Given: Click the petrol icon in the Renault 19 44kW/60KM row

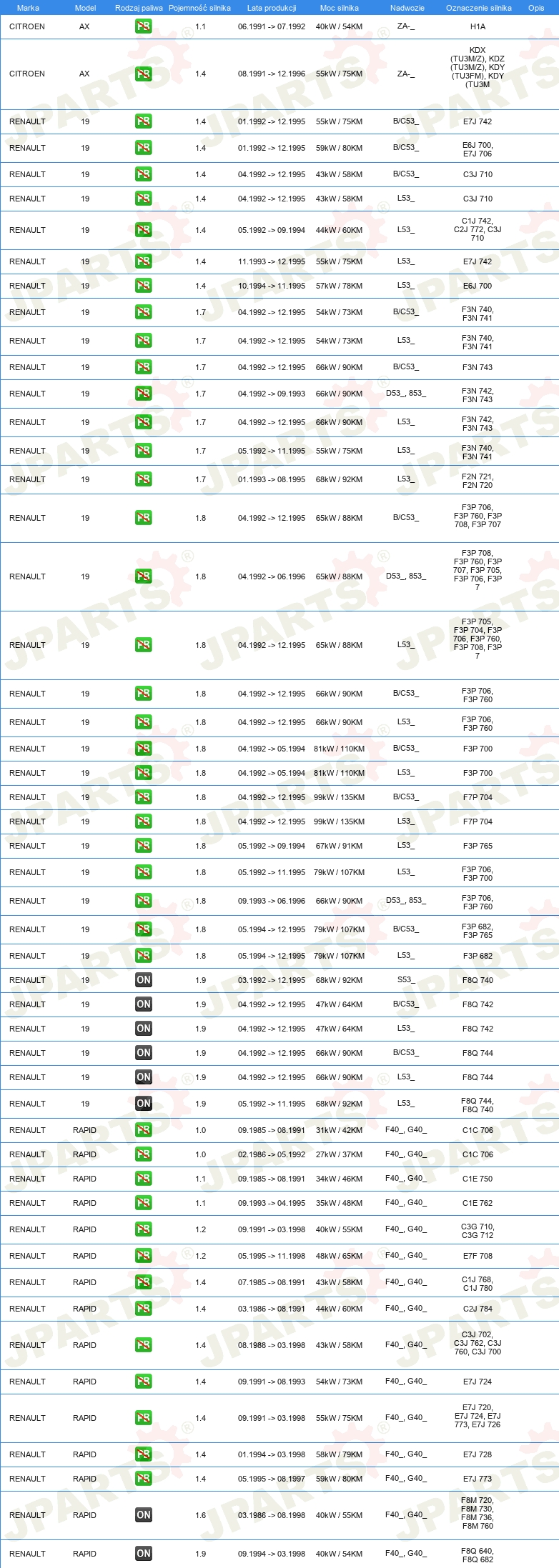Looking at the screenshot, I should point(143,230).
